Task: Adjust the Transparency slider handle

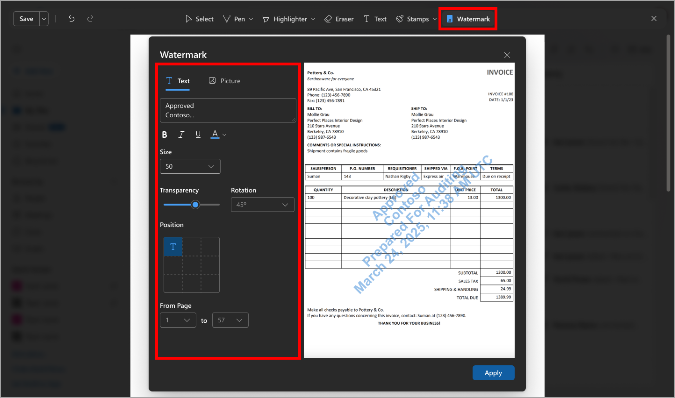Action: pos(195,205)
